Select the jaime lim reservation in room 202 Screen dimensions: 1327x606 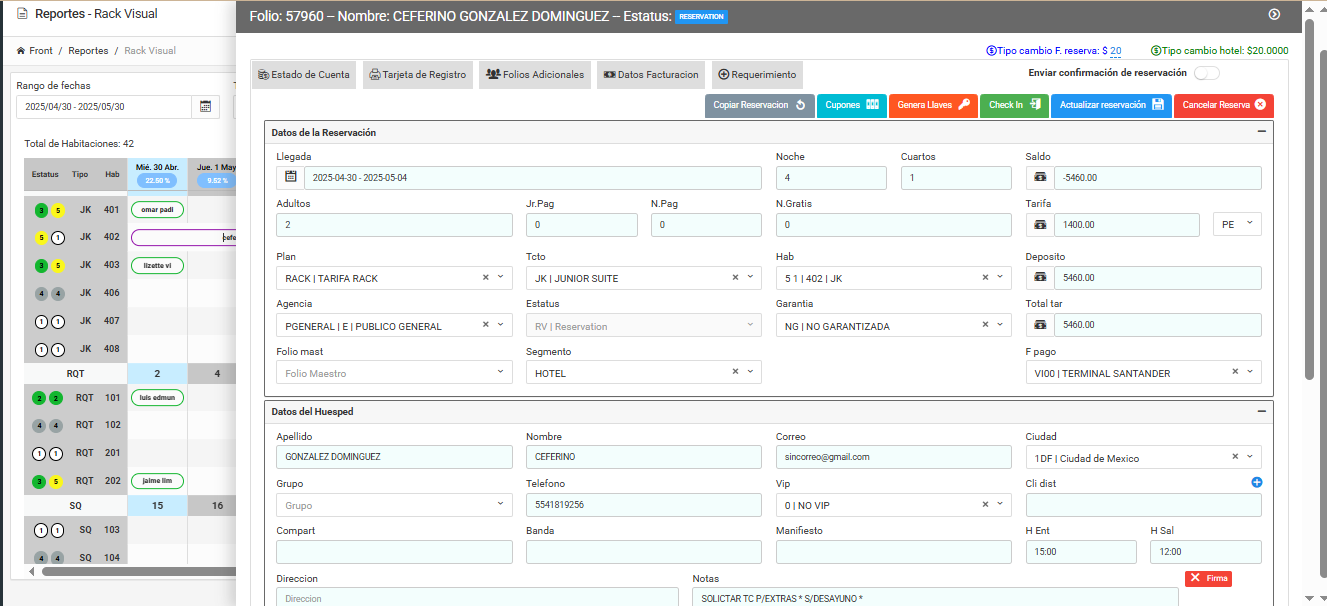(x=157, y=481)
